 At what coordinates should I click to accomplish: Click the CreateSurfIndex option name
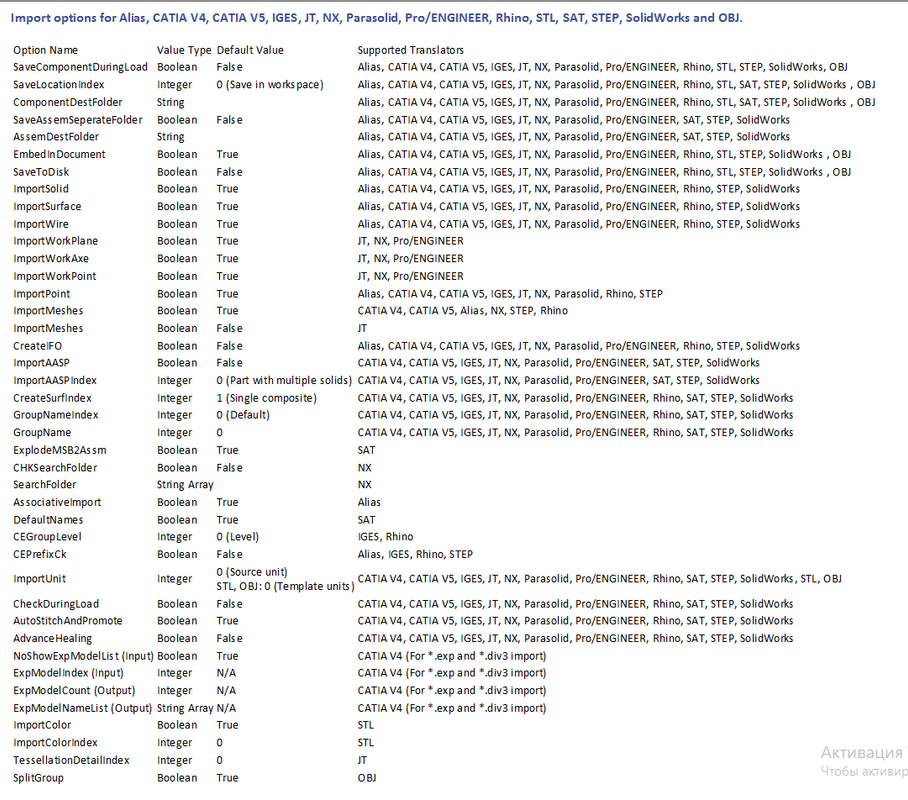52,398
